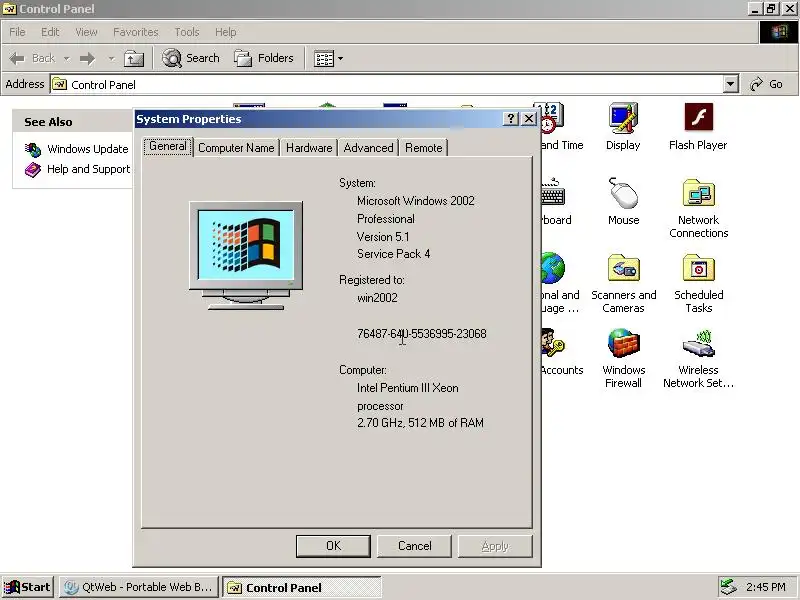The width and height of the screenshot is (800, 600).
Task: Open the Windows Firewall icon
Action: pyautogui.click(x=623, y=358)
